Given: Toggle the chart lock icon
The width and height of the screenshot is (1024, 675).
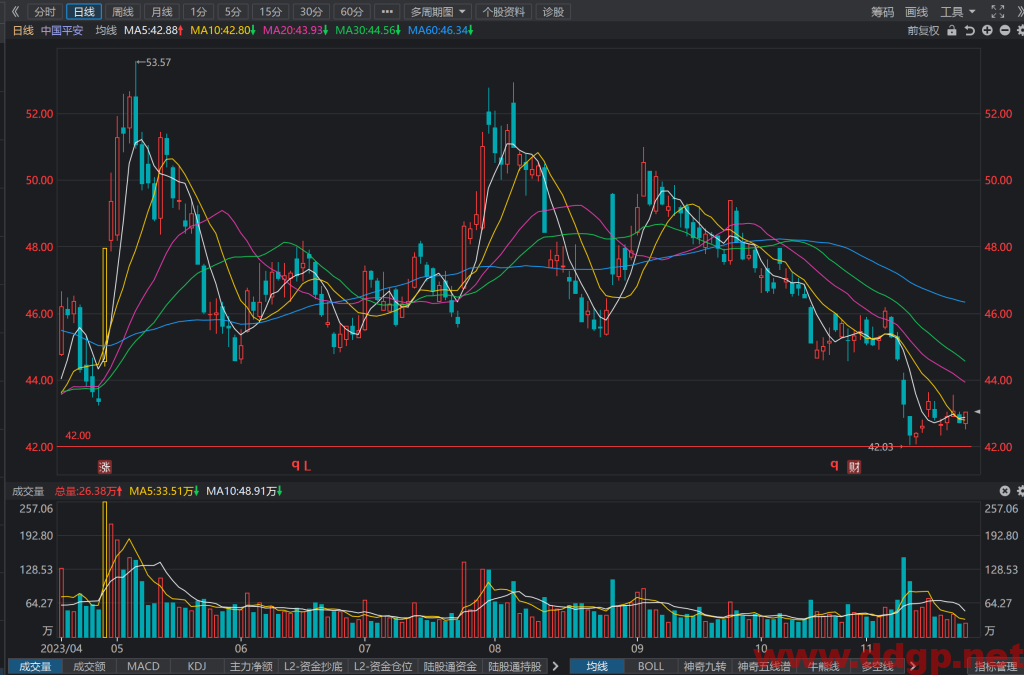Looking at the screenshot, I should (952, 31).
